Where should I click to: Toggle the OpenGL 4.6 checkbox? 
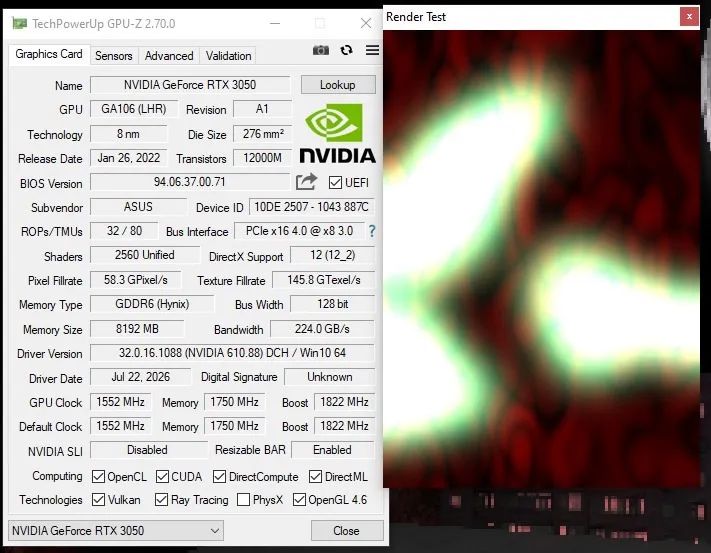pos(299,500)
